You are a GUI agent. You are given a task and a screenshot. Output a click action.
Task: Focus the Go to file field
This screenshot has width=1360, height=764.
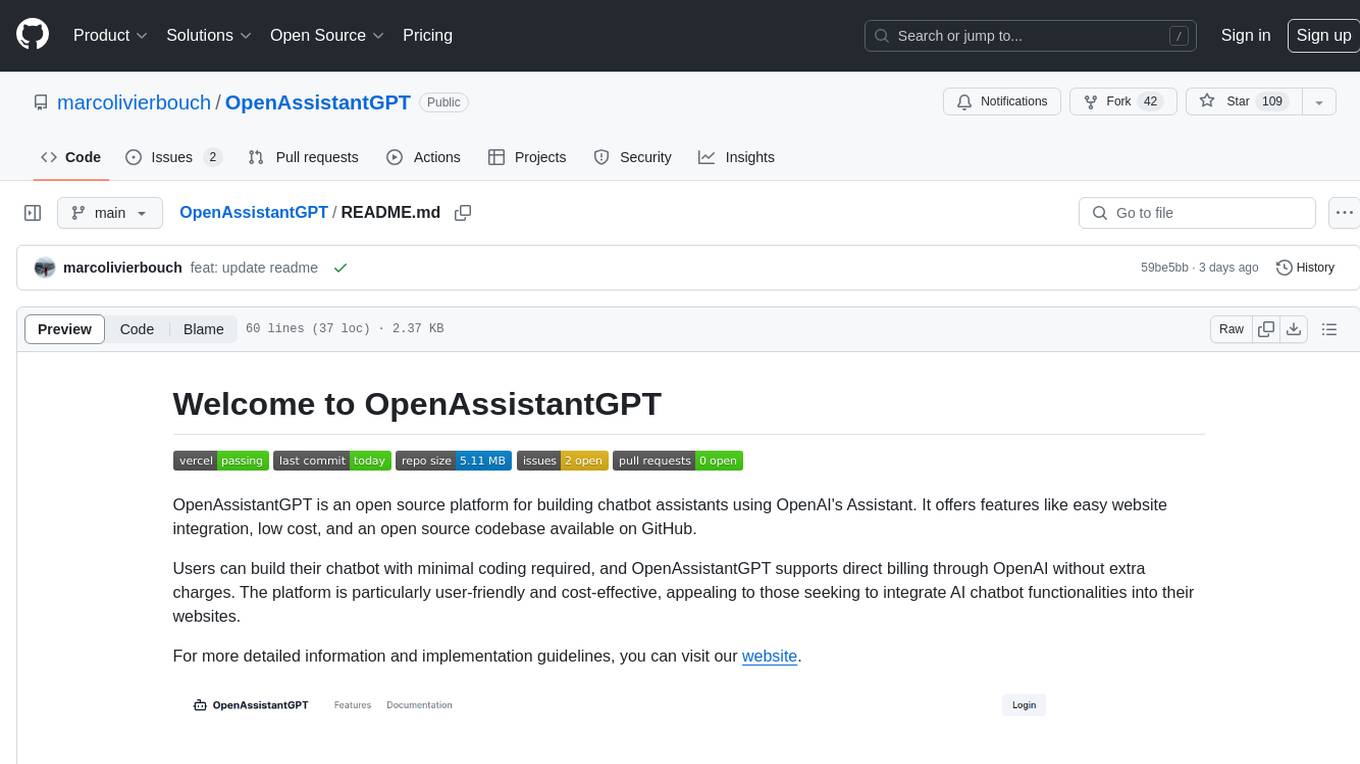click(x=1197, y=213)
